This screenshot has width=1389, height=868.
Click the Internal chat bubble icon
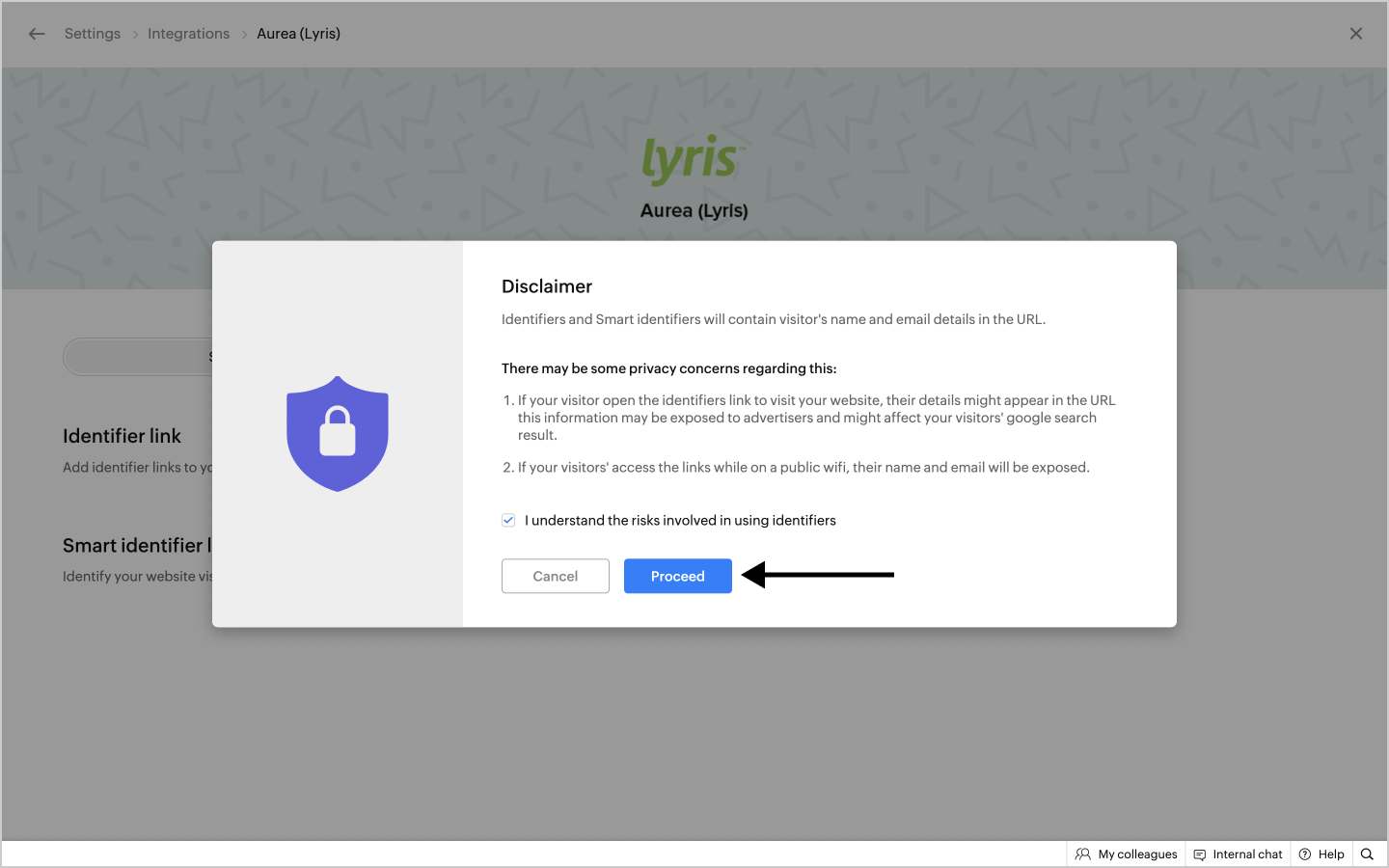click(x=1200, y=854)
